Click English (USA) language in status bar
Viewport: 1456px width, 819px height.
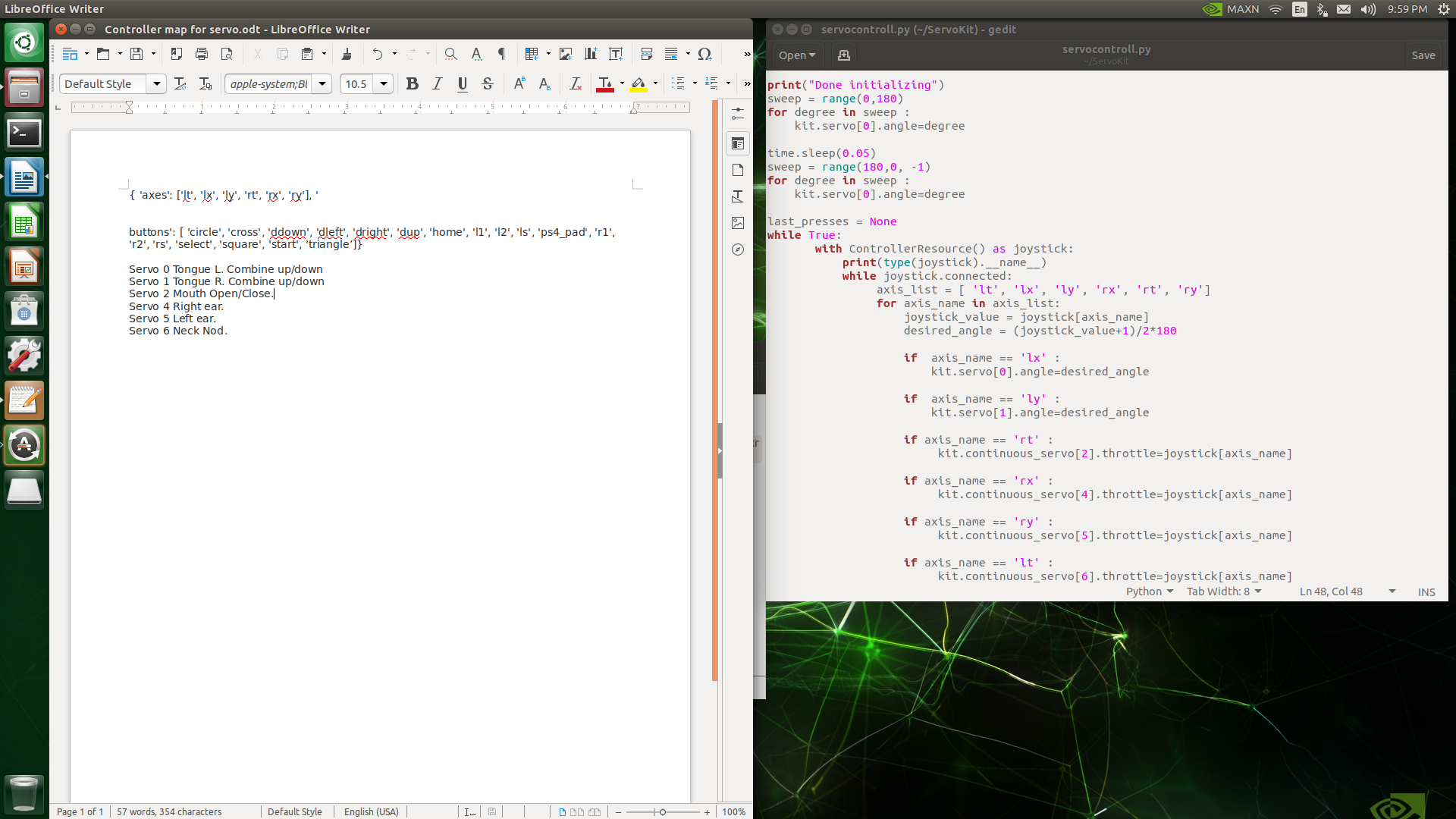tap(371, 811)
